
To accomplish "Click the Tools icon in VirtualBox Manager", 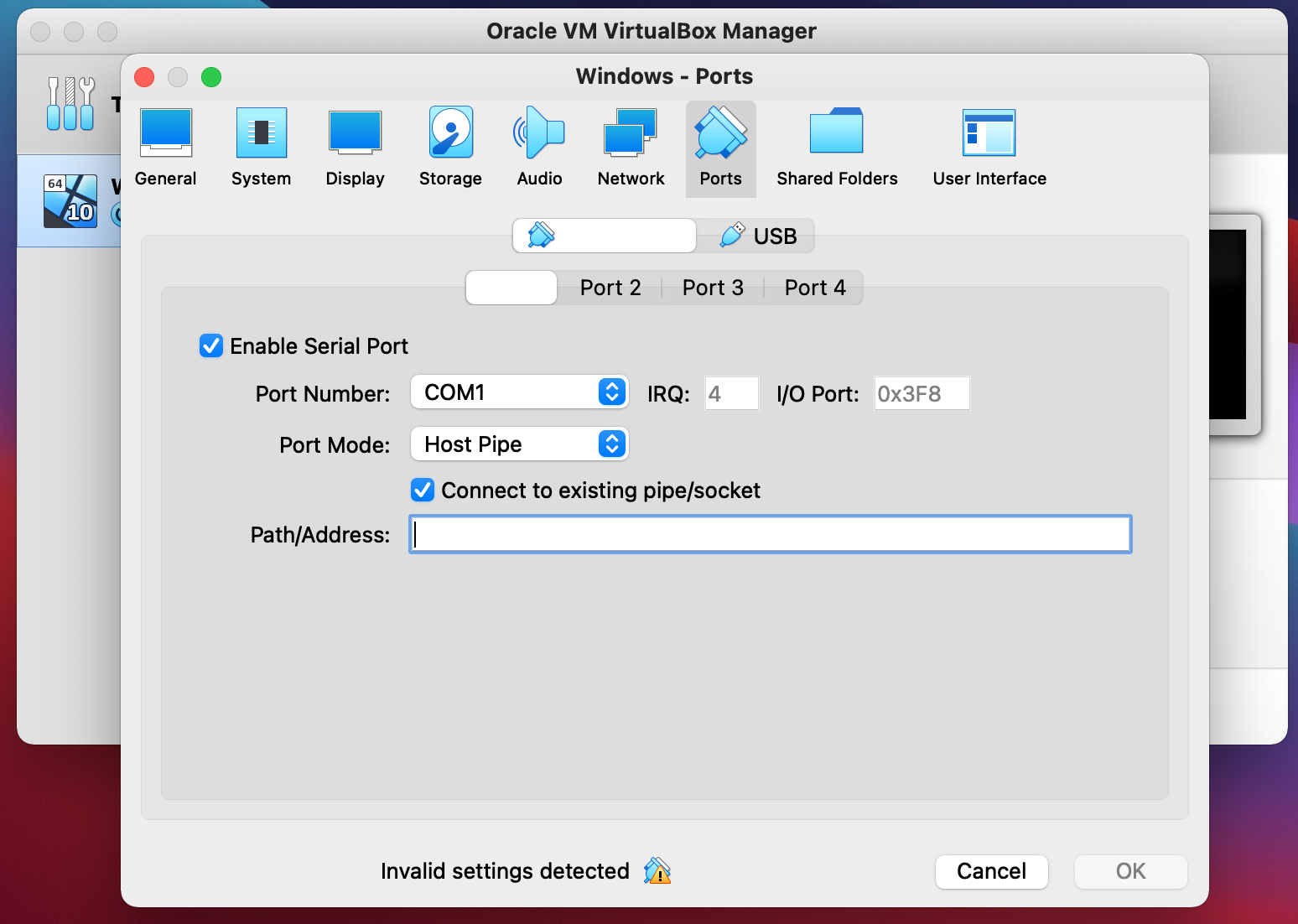I will coord(70,104).
